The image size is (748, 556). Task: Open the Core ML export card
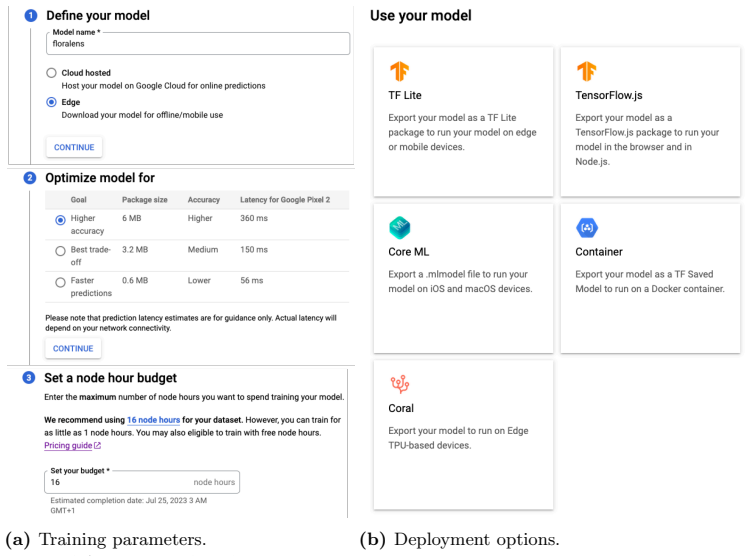point(463,278)
